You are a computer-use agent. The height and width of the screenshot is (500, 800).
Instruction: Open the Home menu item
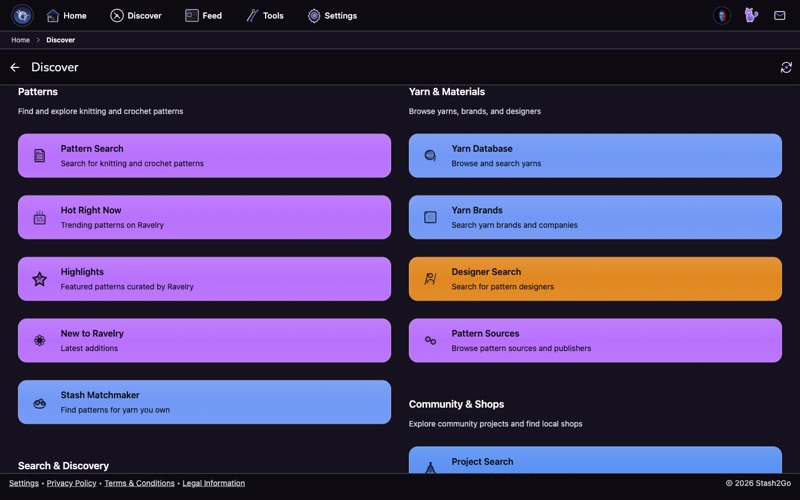(x=66, y=16)
